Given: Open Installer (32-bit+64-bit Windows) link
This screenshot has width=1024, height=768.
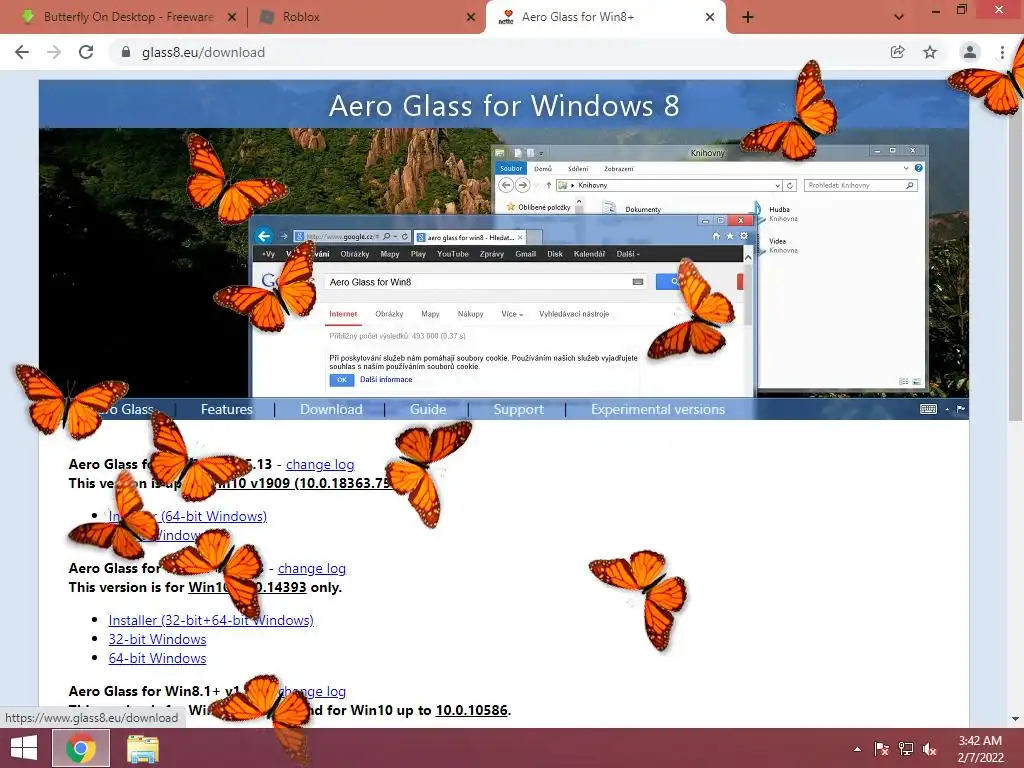Looking at the screenshot, I should (x=211, y=620).
